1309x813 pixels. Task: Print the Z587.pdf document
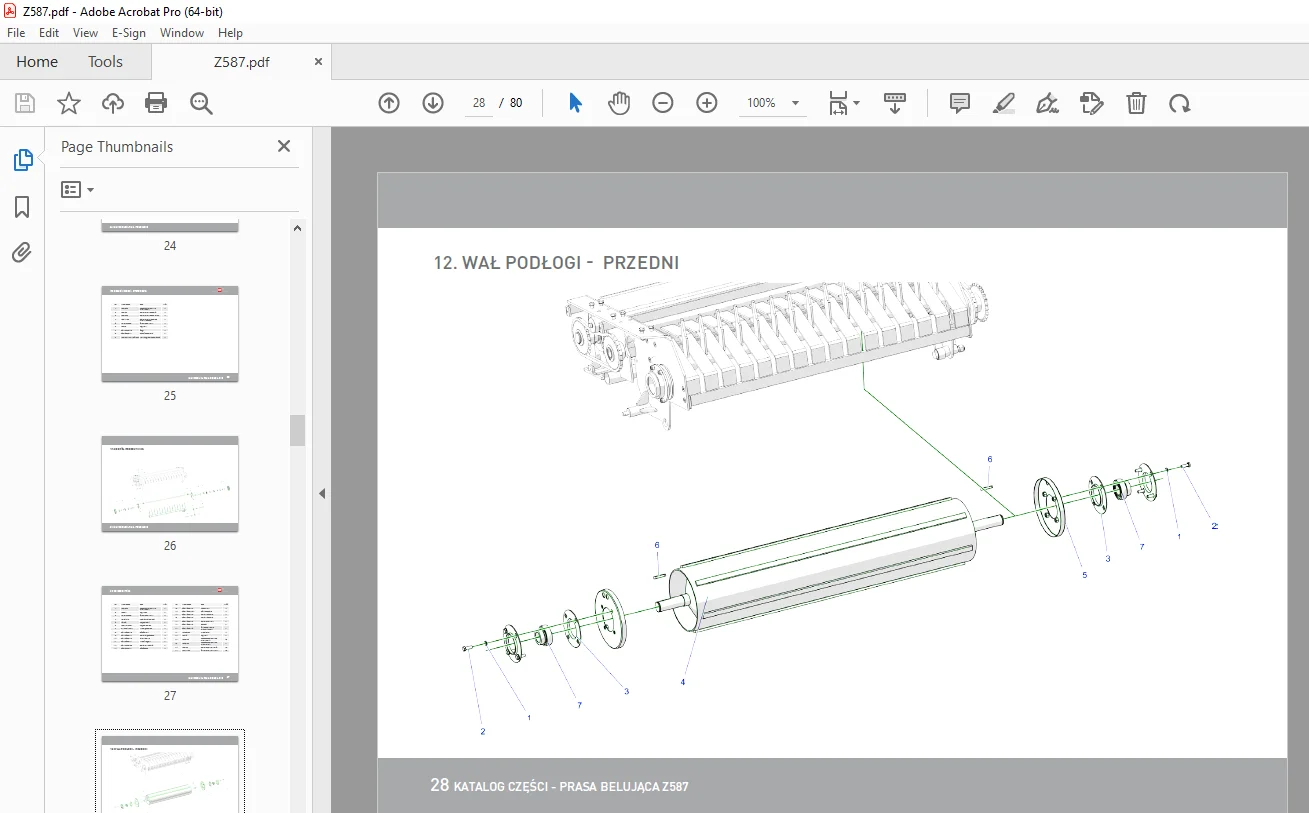pos(156,103)
